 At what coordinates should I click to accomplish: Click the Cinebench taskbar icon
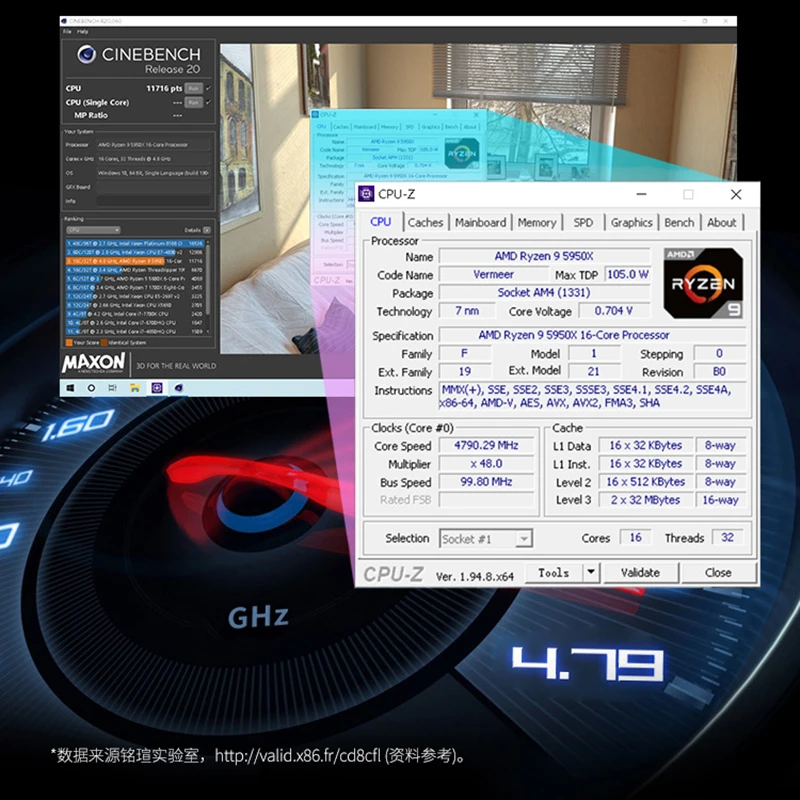click(x=179, y=388)
